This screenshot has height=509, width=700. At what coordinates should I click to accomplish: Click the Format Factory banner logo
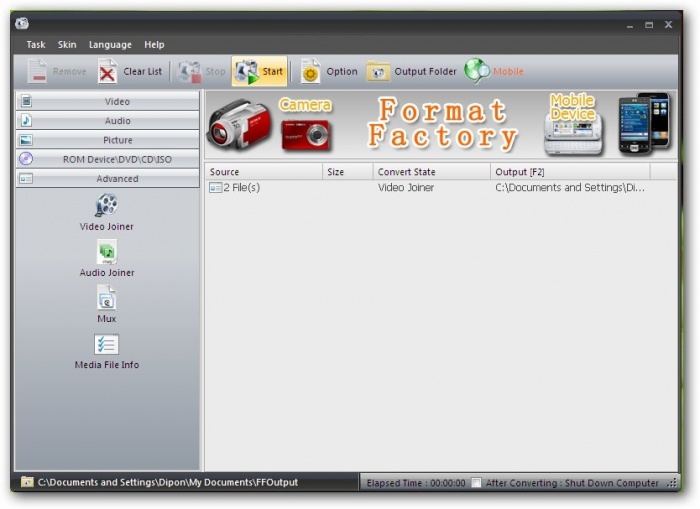442,123
